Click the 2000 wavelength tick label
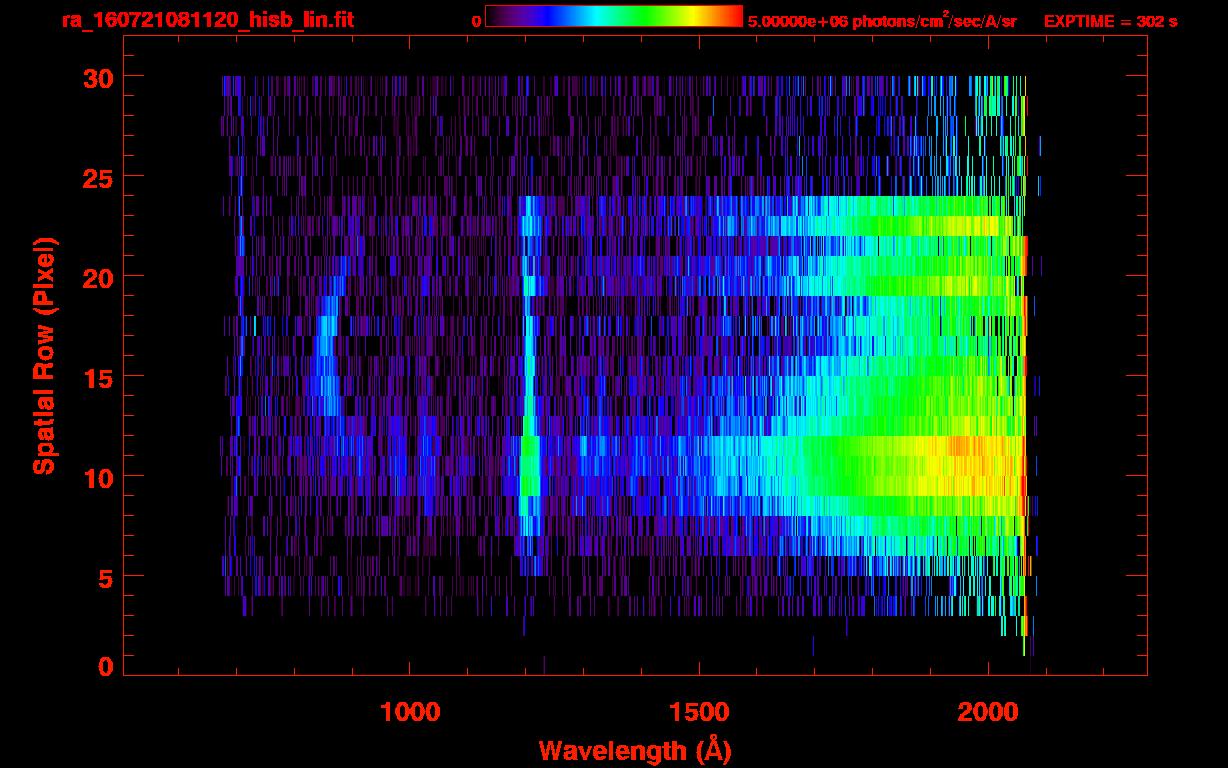 pyautogui.click(x=987, y=711)
